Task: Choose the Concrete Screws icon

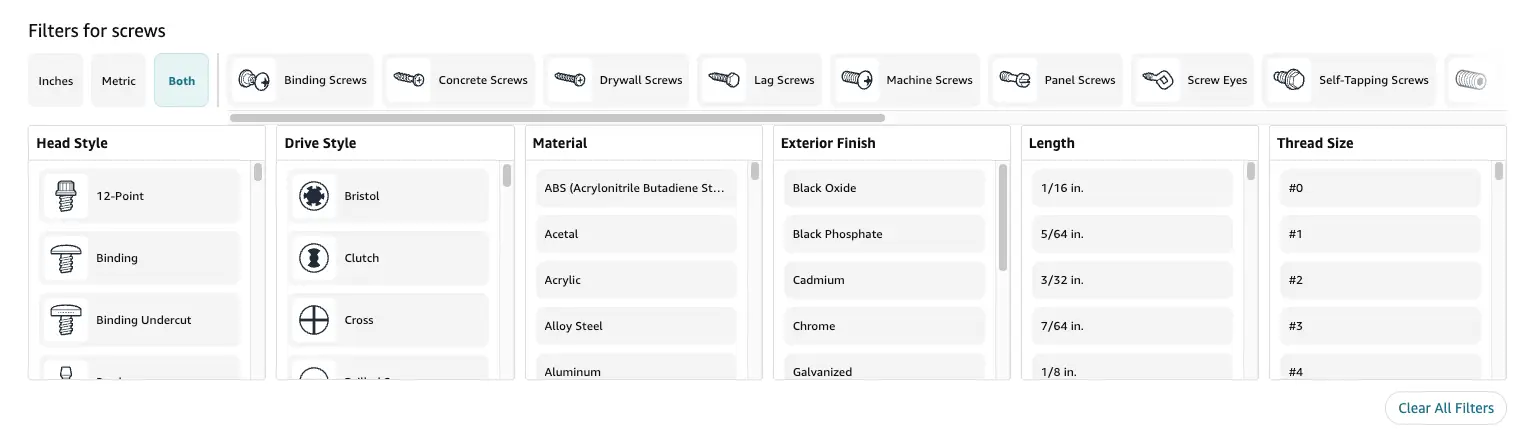Action: (x=408, y=80)
